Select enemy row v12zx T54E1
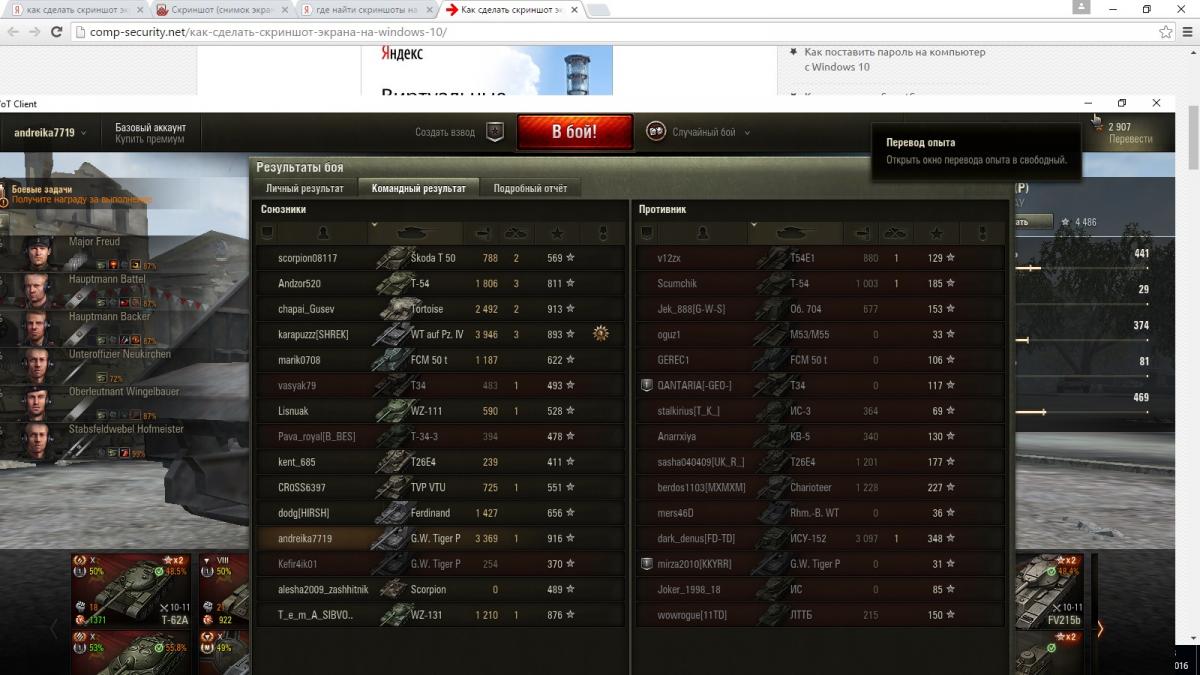The image size is (1200, 675). tap(820, 258)
